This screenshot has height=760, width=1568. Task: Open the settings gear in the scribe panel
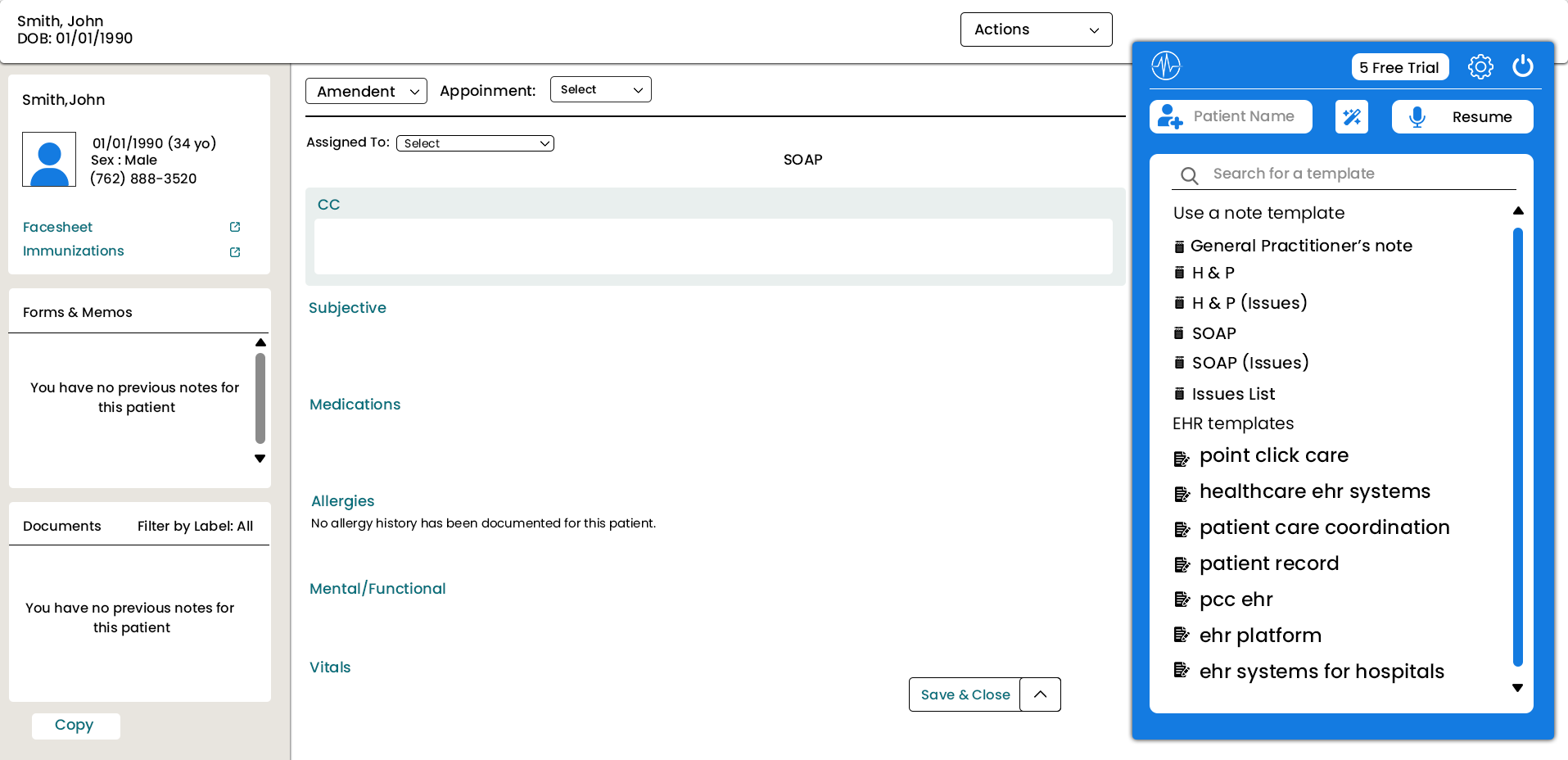[x=1480, y=67]
